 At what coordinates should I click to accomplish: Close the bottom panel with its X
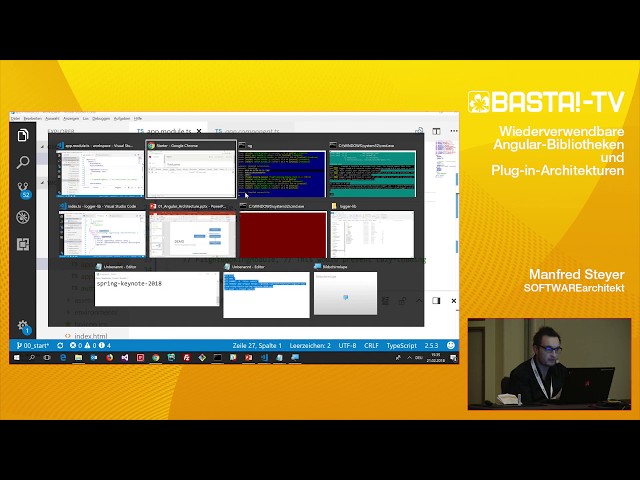tap(454, 301)
